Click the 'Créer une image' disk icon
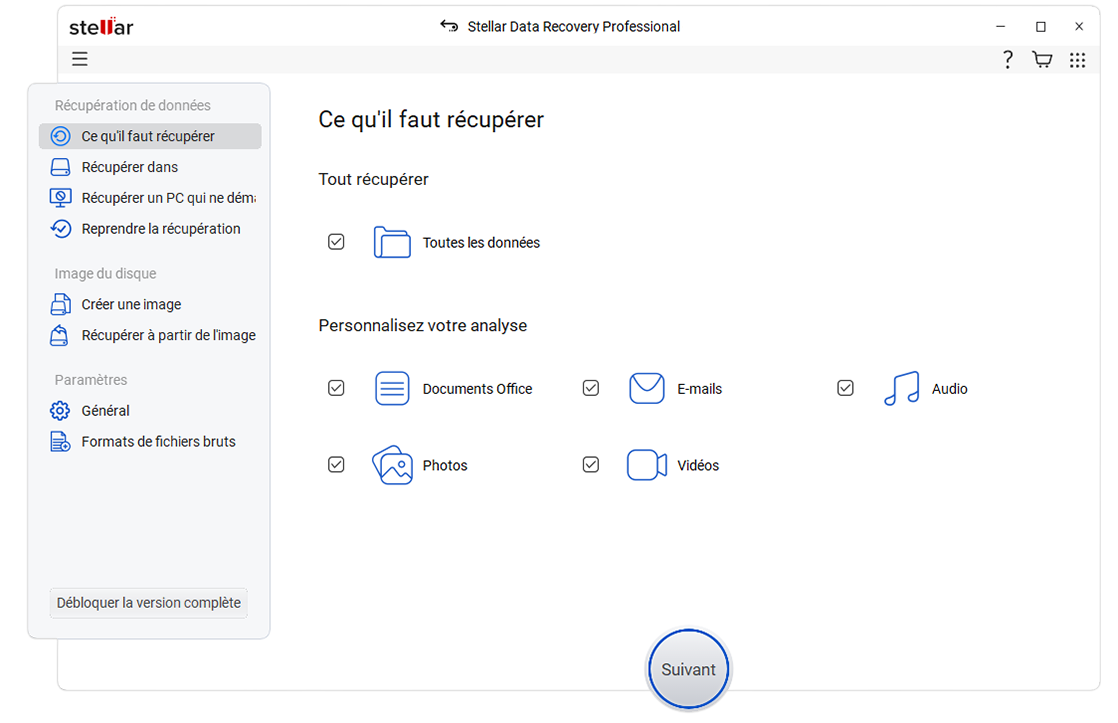 60,304
